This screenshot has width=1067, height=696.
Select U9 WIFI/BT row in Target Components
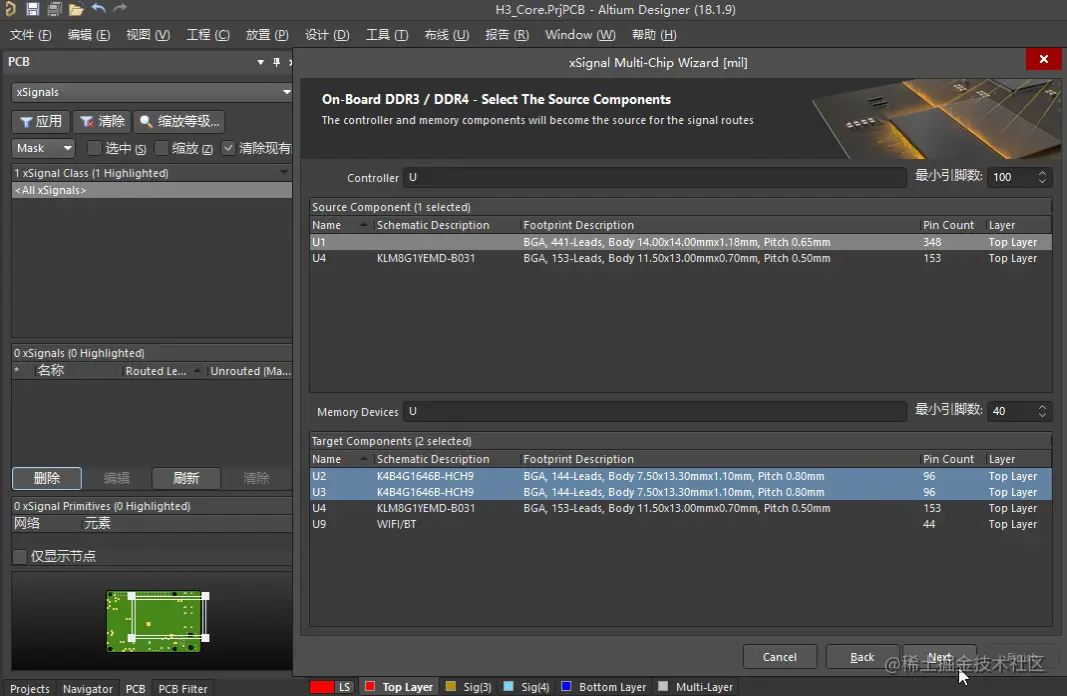pos(680,525)
